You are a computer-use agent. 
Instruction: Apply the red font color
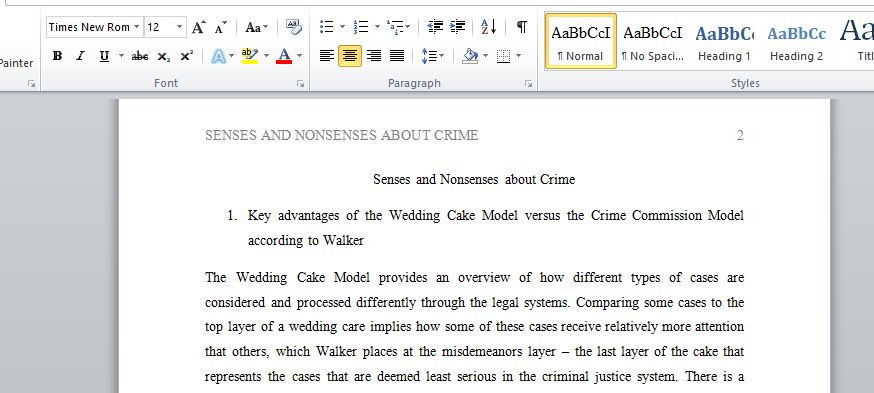click(x=284, y=56)
